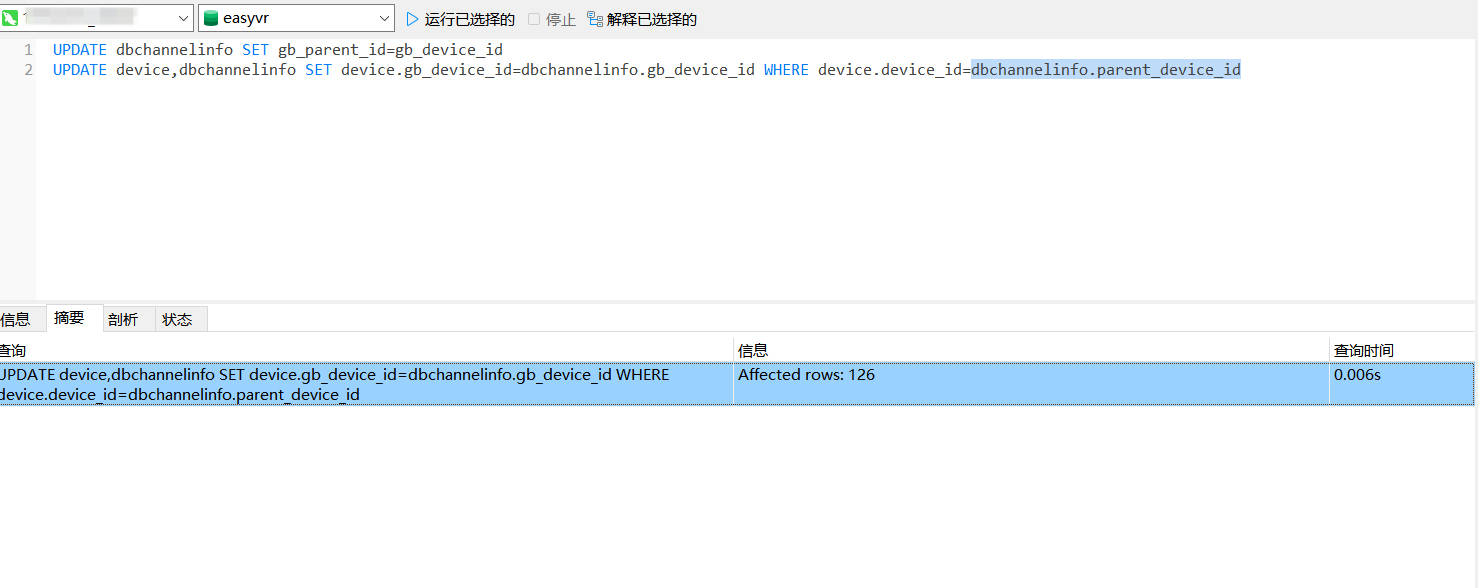
Task: Click the 查询时间 column header
Action: (1402, 350)
